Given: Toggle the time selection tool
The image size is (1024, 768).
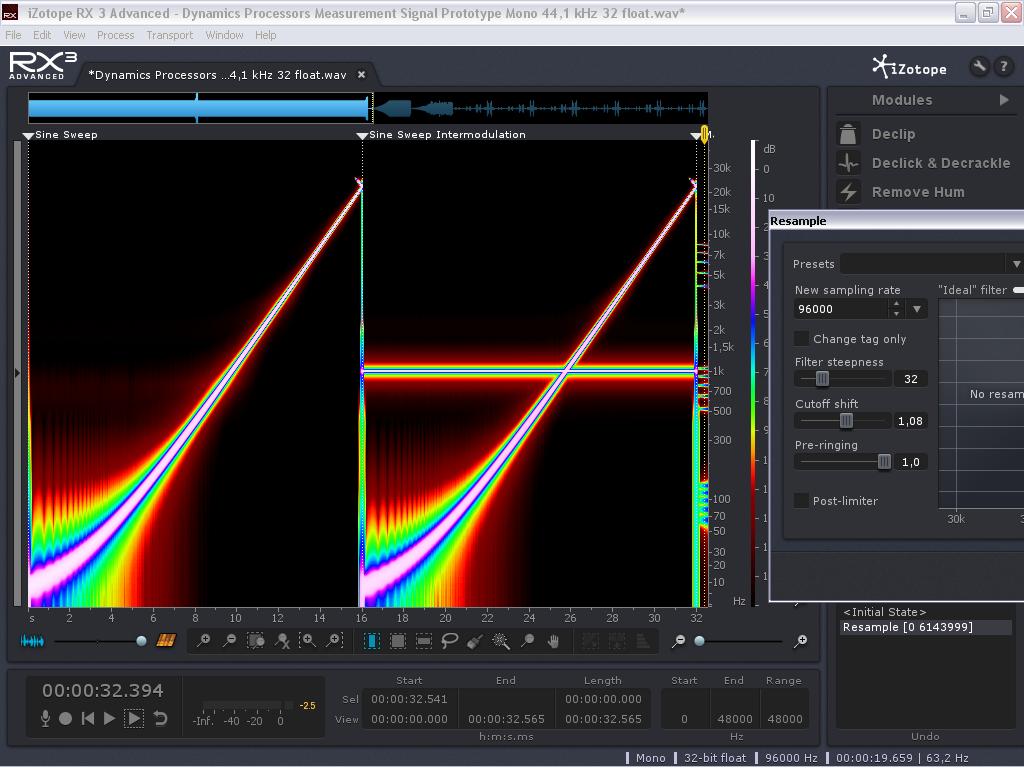Looking at the screenshot, I should click(x=372, y=641).
